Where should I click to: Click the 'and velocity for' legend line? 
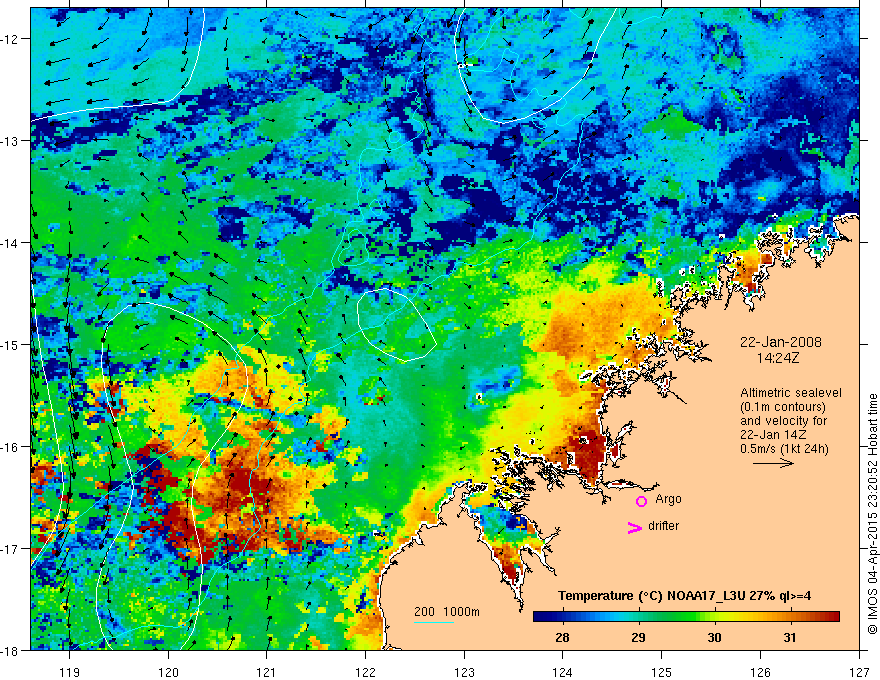pyautogui.click(x=783, y=421)
